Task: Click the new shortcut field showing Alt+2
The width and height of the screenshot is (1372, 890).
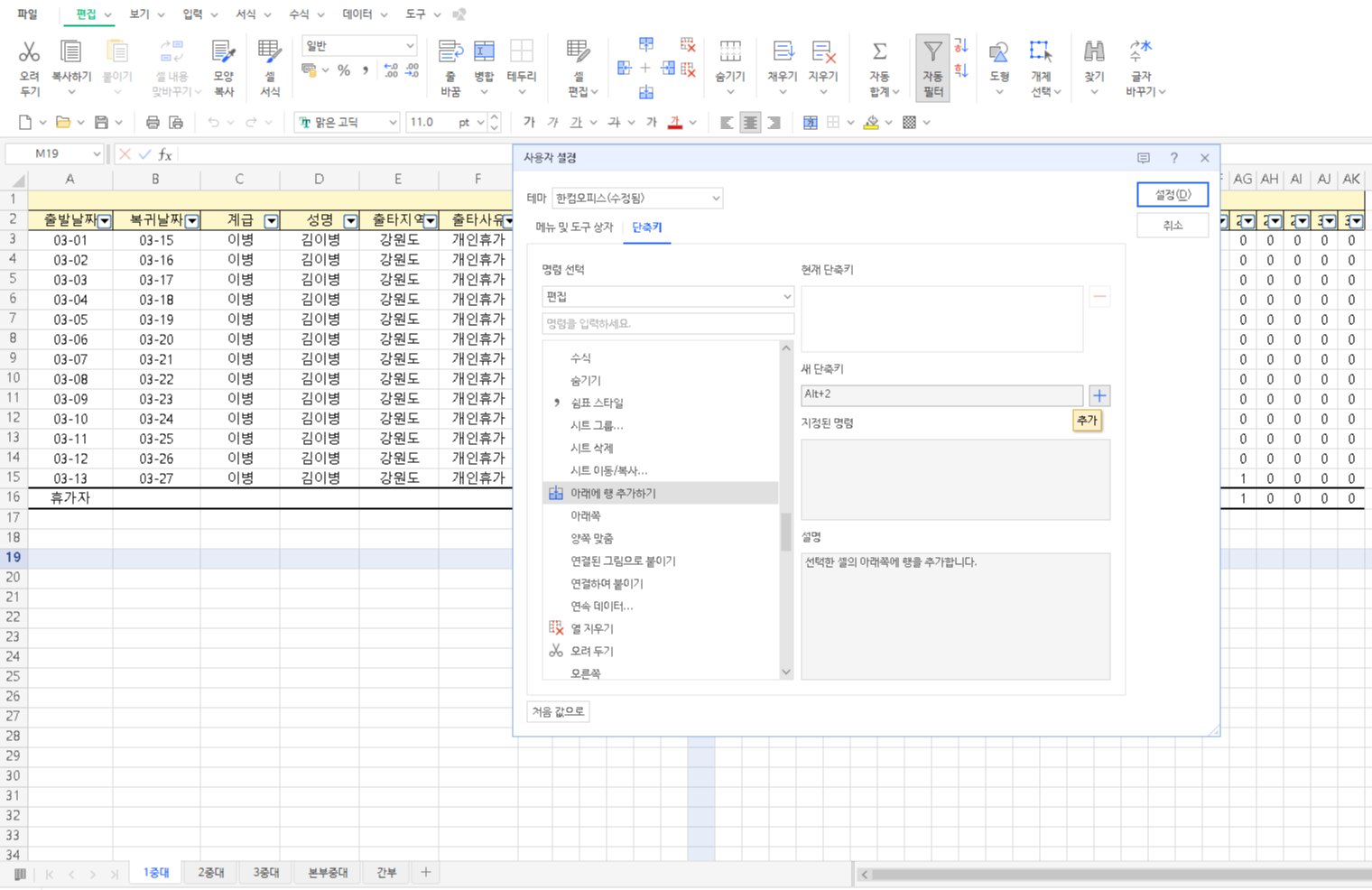Action: pyautogui.click(x=941, y=394)
